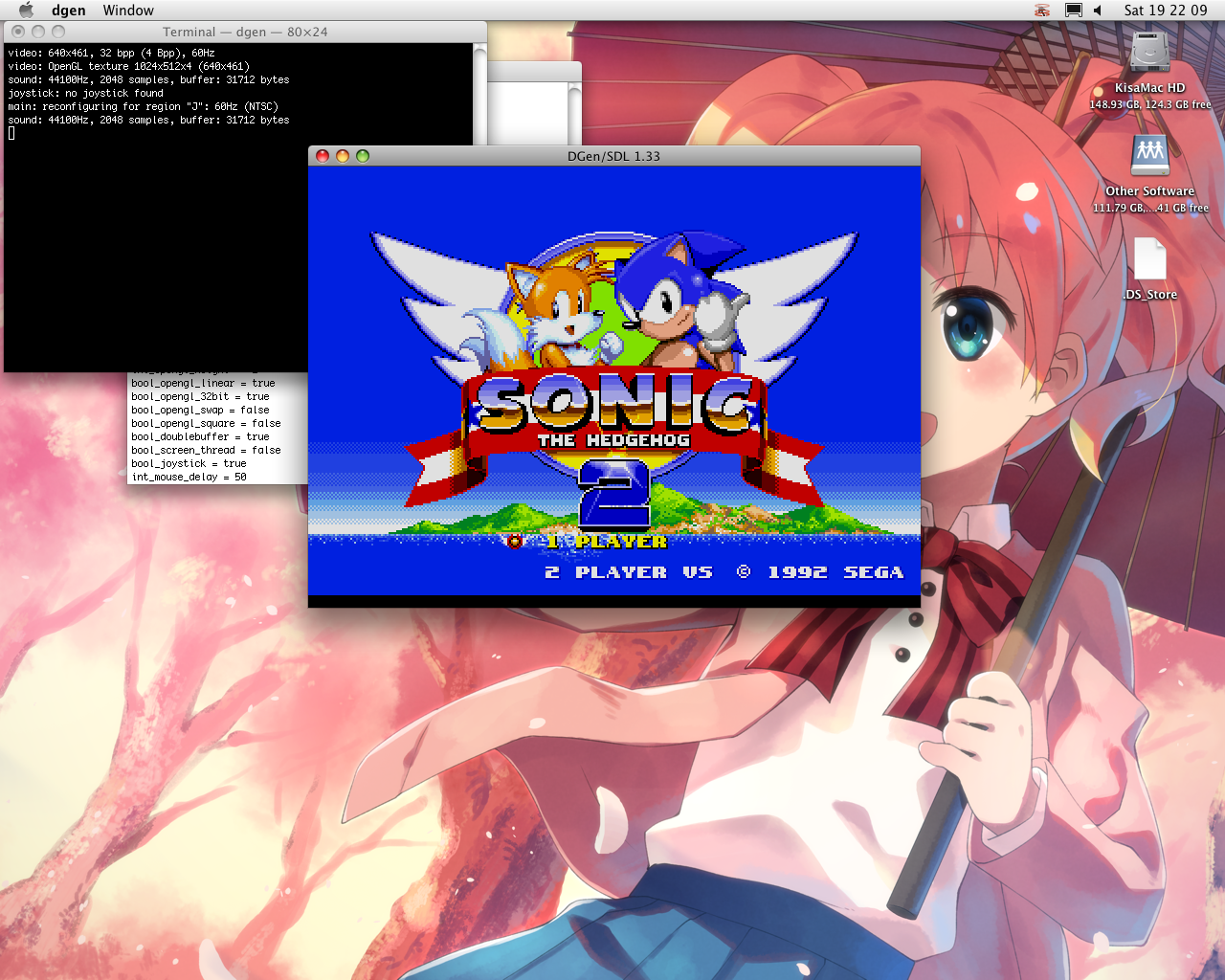Click the Terminal — dgen — 80×24 title
Image resolution: width=1225 pixels, height=980 pixels.
pos(245,32)
